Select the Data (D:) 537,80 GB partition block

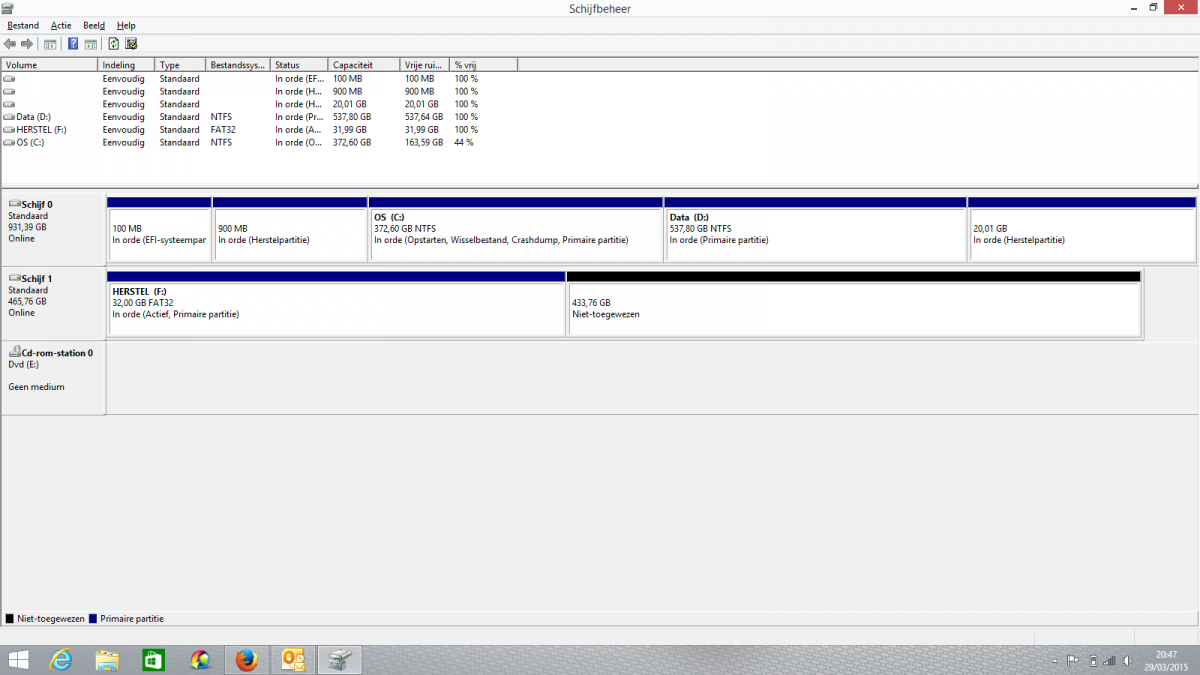[815, 229]
